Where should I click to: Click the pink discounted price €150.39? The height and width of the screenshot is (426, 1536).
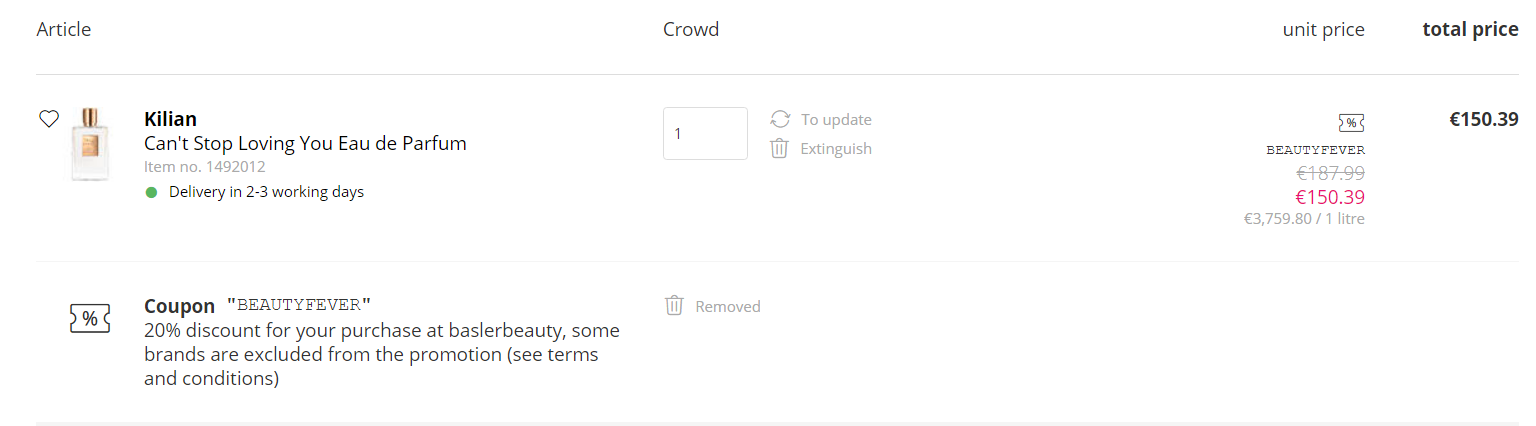(1330, 197)
